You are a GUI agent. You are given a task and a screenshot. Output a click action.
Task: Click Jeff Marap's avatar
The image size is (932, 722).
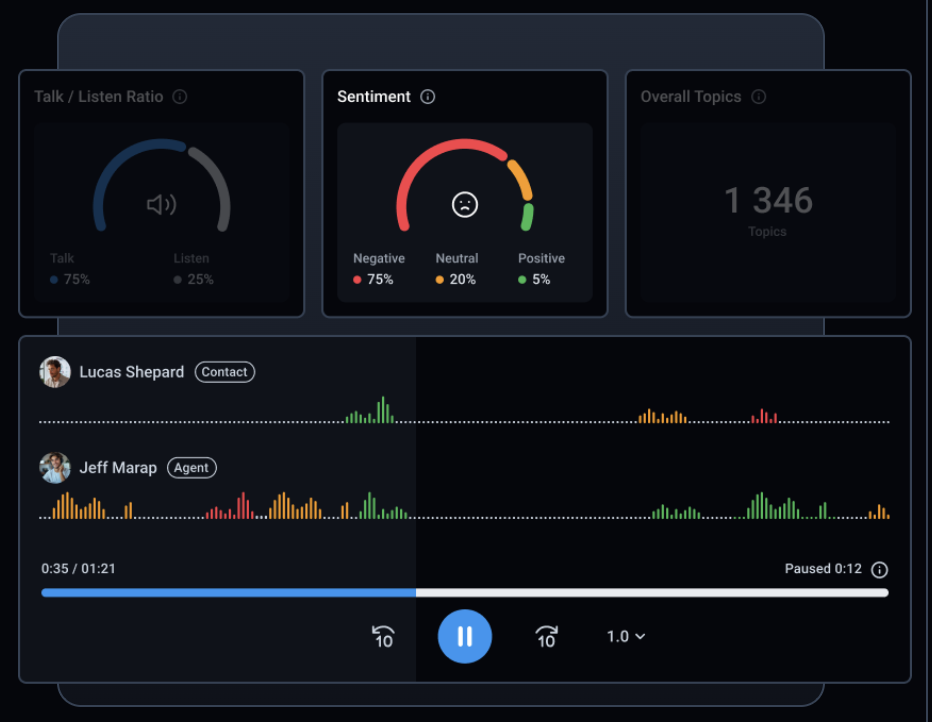tap(55, 468)
